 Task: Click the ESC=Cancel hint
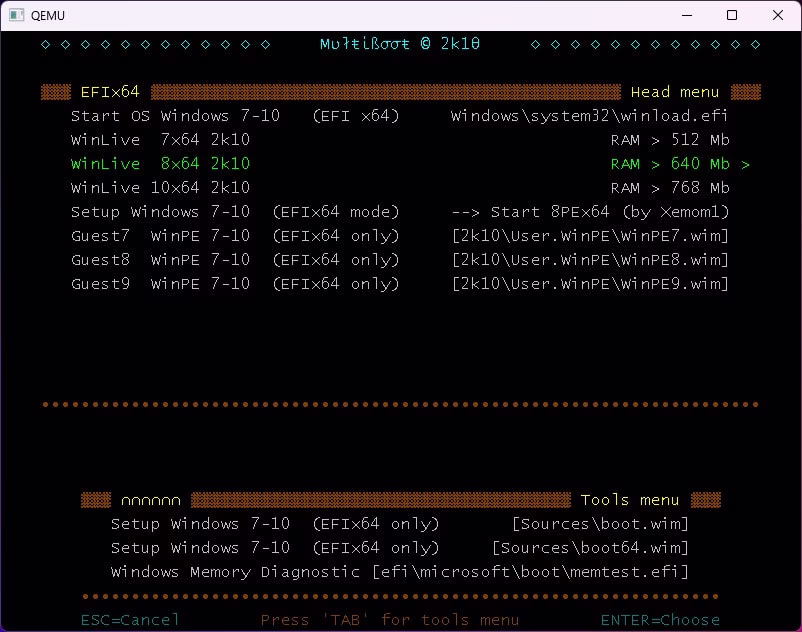(130, 620)
